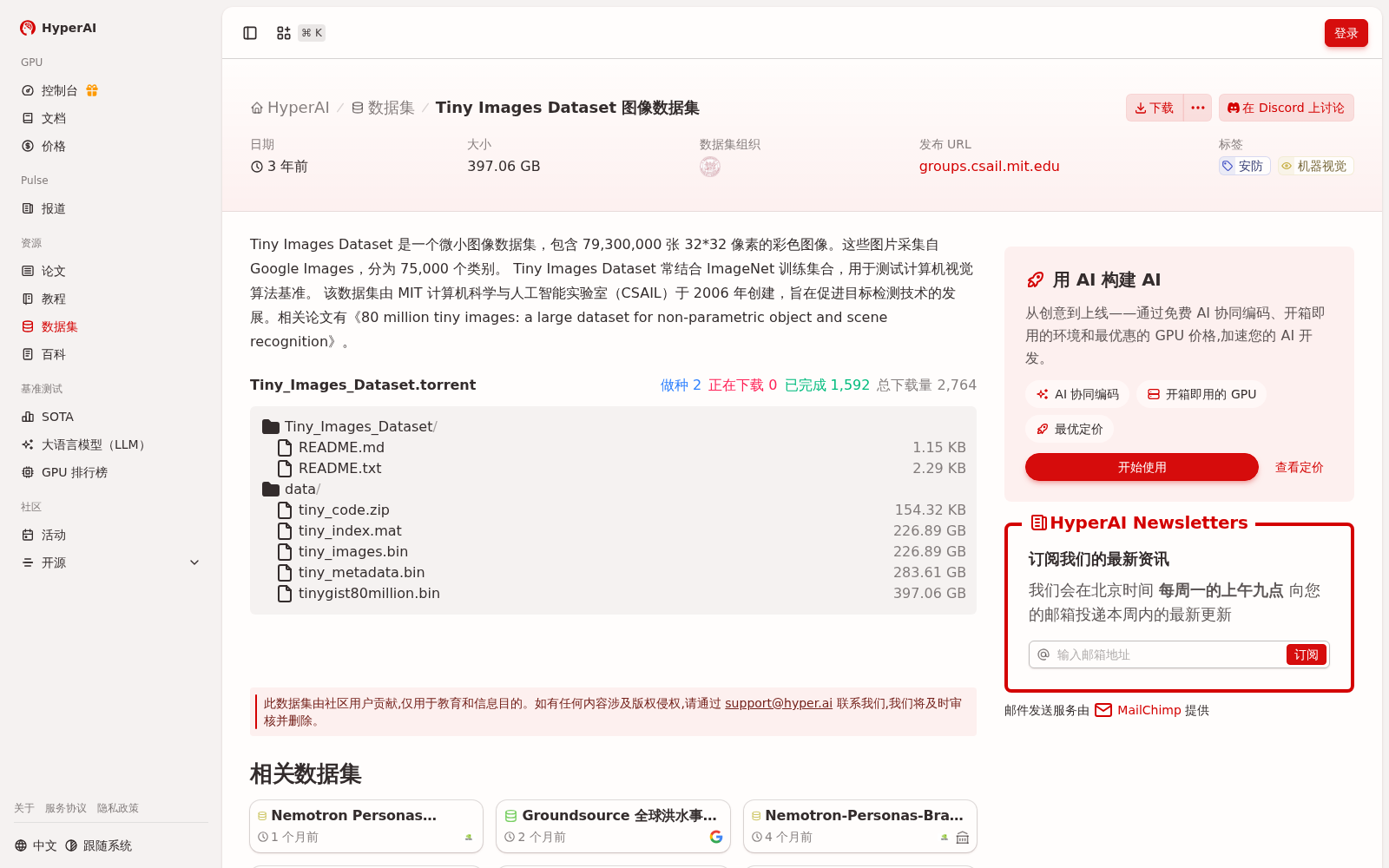Open Nemotron Personas dataset card

point(366,826)
